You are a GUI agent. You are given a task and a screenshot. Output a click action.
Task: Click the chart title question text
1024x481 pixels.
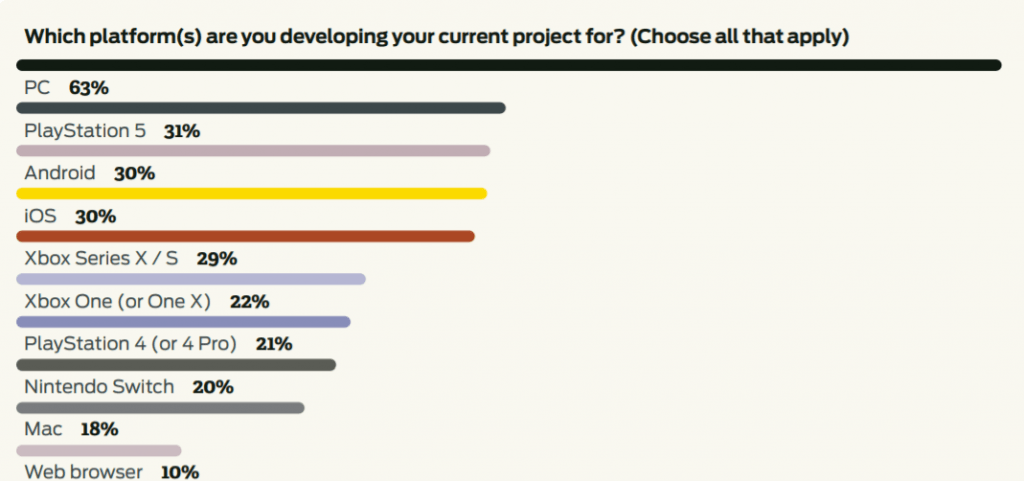(436, 37)
